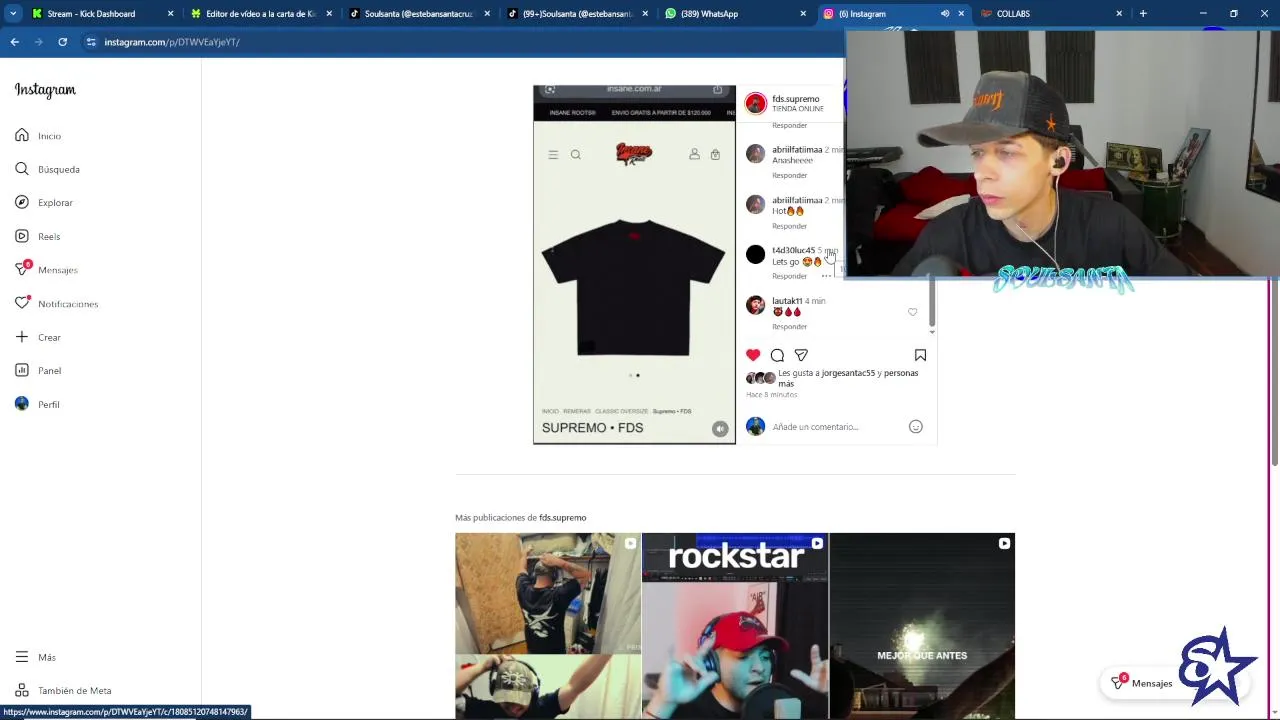Open emoji picker in comment box
Image resolution: width=1280 pixels, height=720 pixels.
tap(915, 427)
